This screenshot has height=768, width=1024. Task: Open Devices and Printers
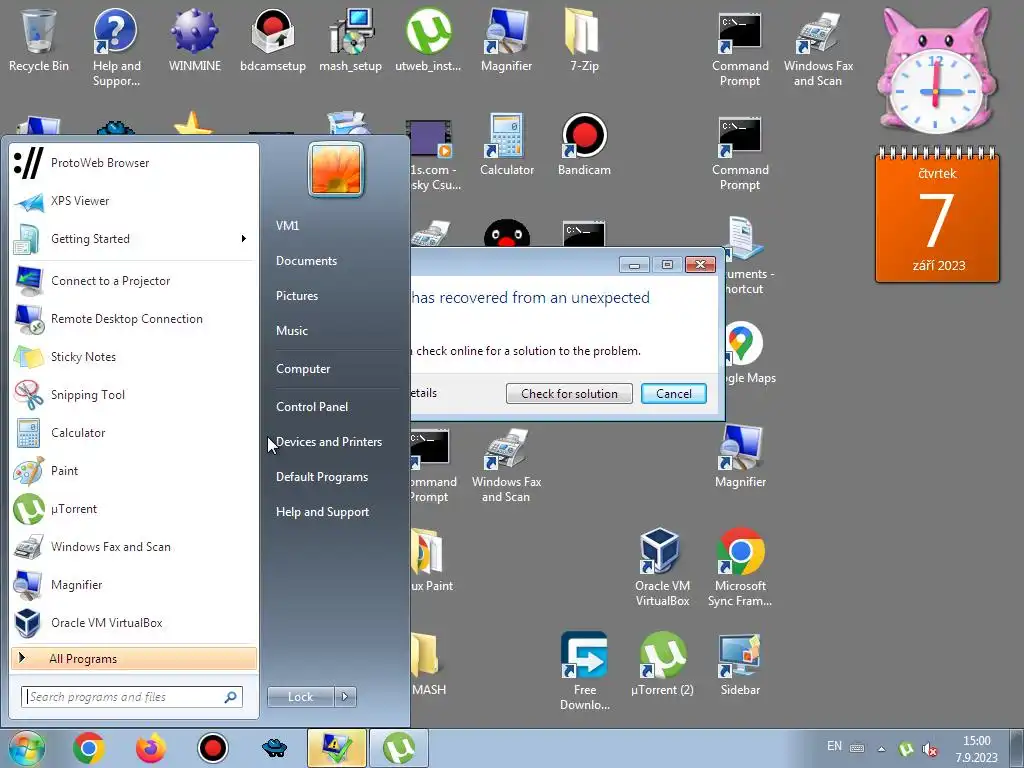(x=329, y=442)
